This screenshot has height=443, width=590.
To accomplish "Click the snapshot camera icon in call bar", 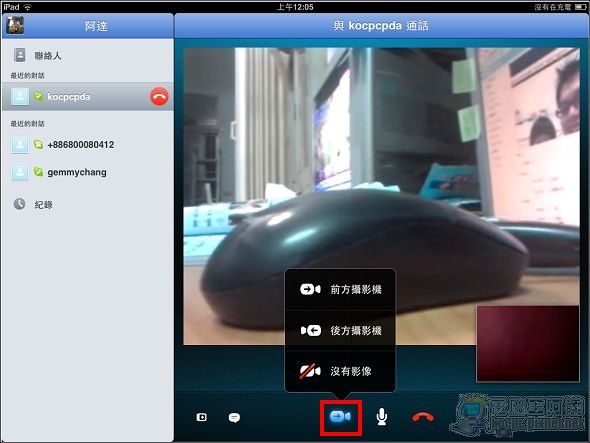I will click(201, 417).
